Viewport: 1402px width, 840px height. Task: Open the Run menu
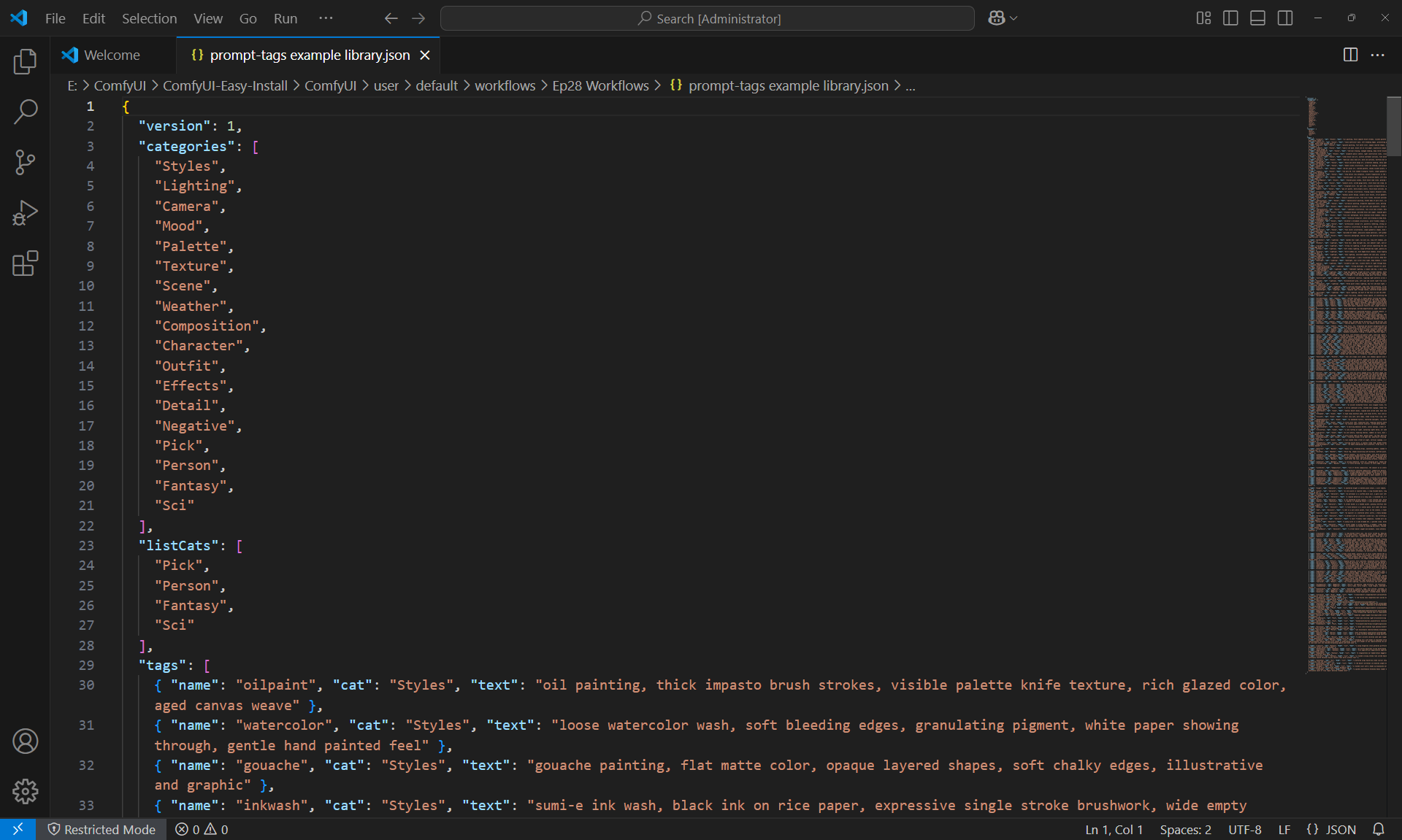coord(285,18)
